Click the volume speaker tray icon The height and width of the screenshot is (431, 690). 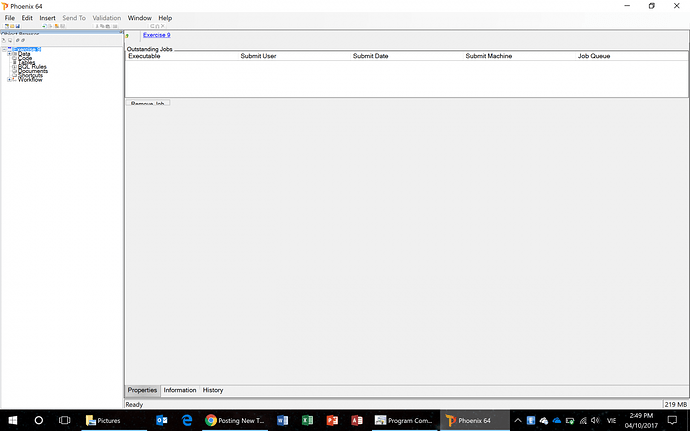595,420
